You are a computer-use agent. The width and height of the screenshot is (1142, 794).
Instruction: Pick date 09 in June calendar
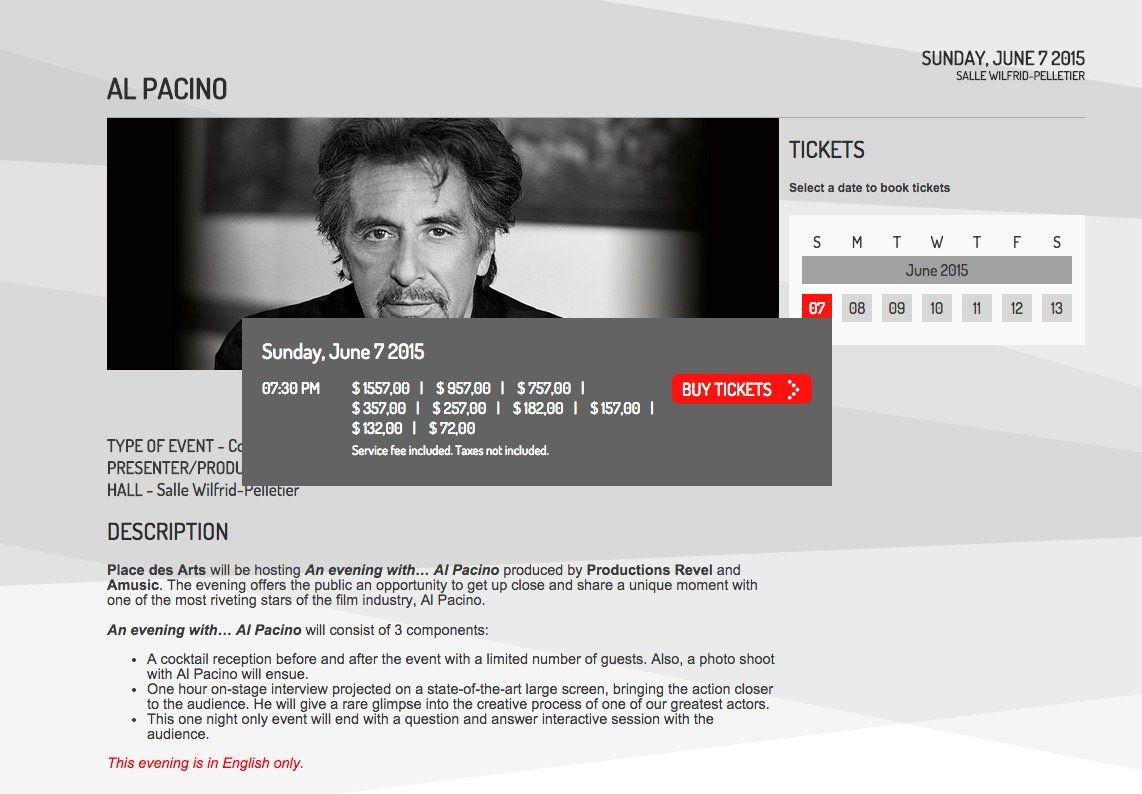(897, 308)
